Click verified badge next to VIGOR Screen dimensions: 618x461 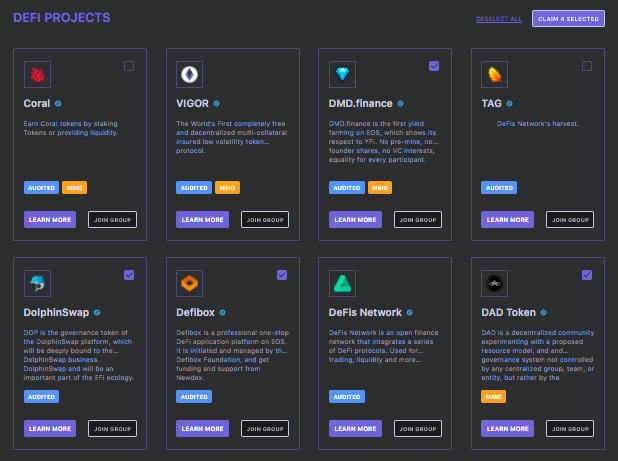pyautogui.click(x=216, y=104)
